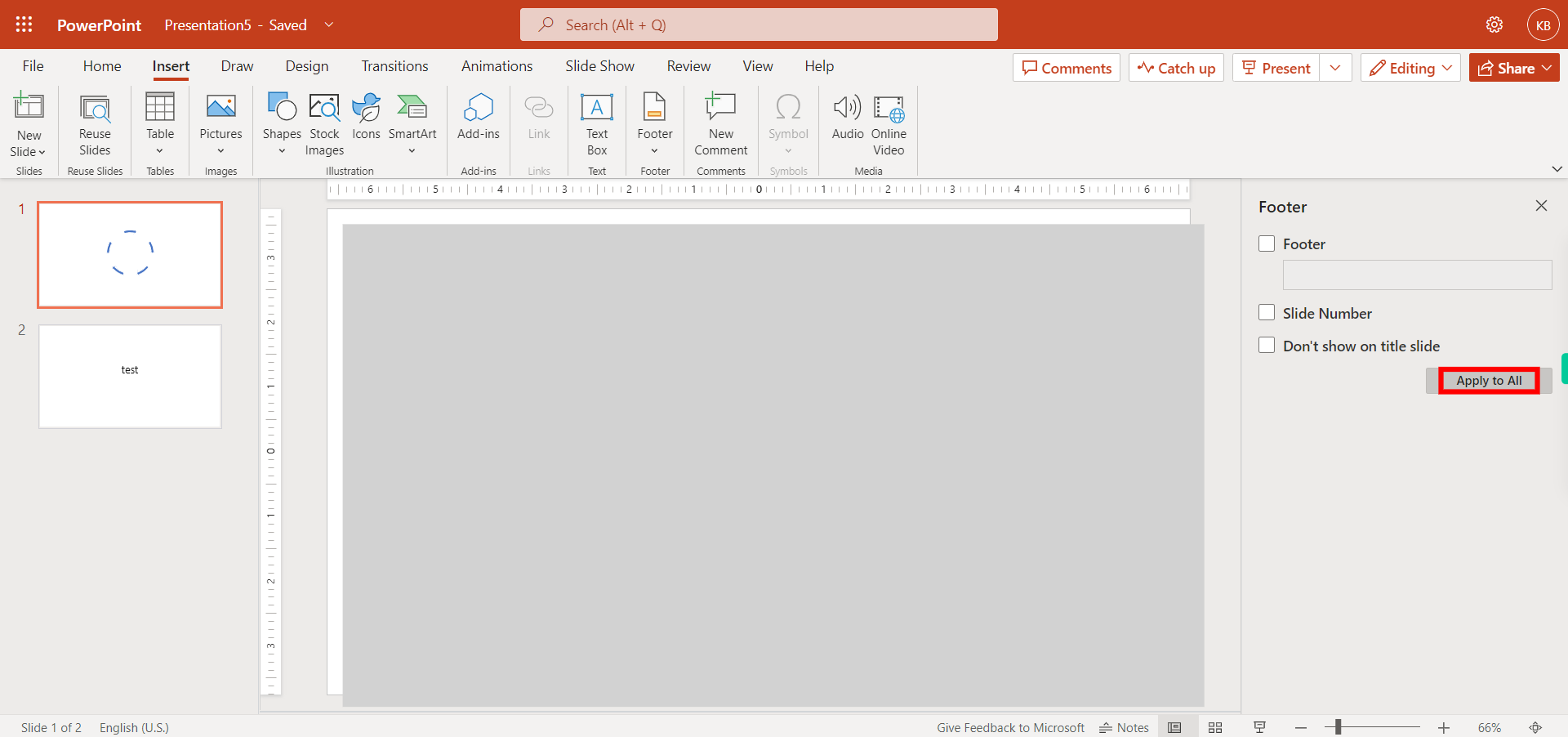
Task: Expand the presentation title chevron
Action: point(329,25)
